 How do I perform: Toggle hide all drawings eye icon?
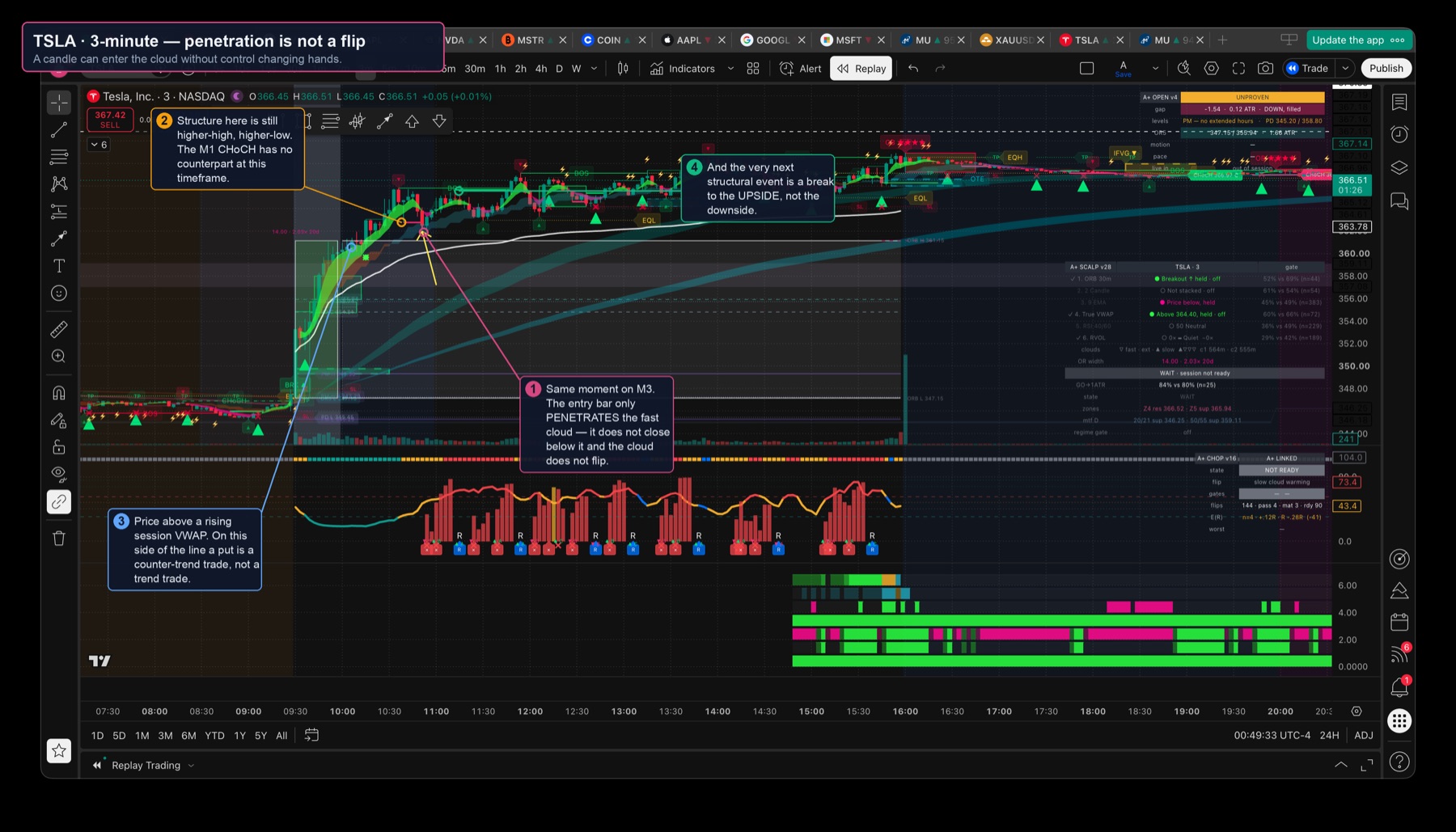coord(59,473)
